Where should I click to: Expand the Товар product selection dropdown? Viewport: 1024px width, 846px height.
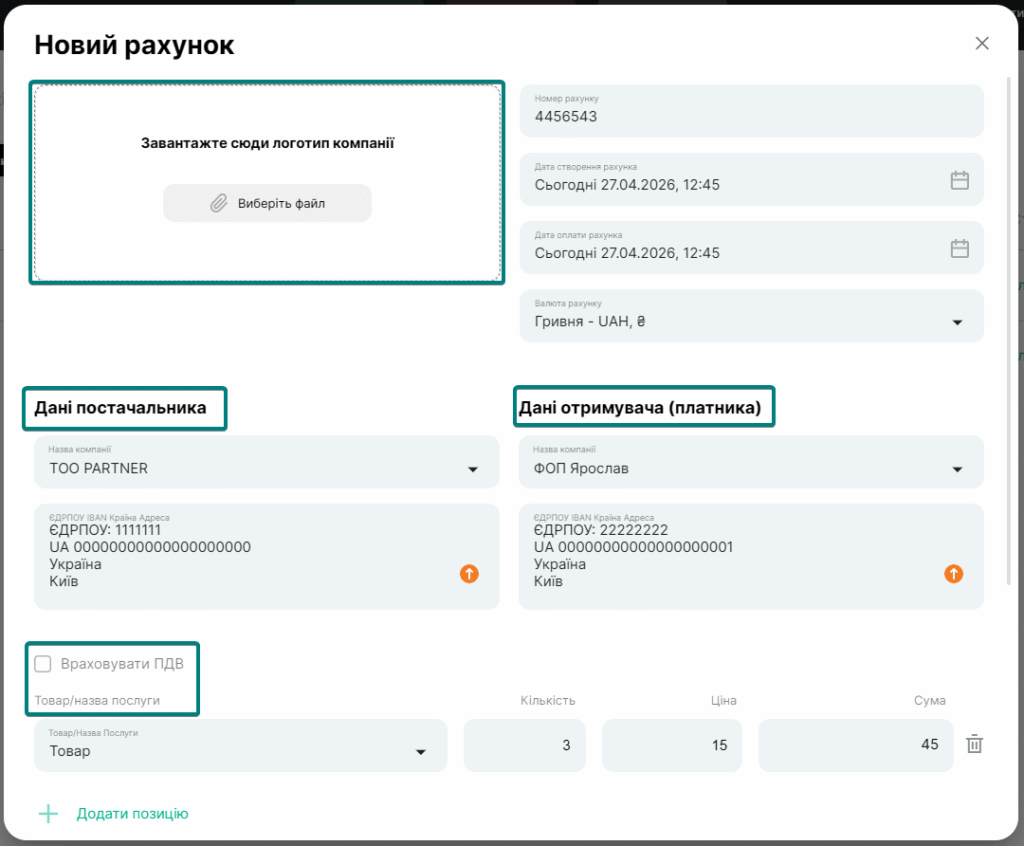[x=421, y=752]
